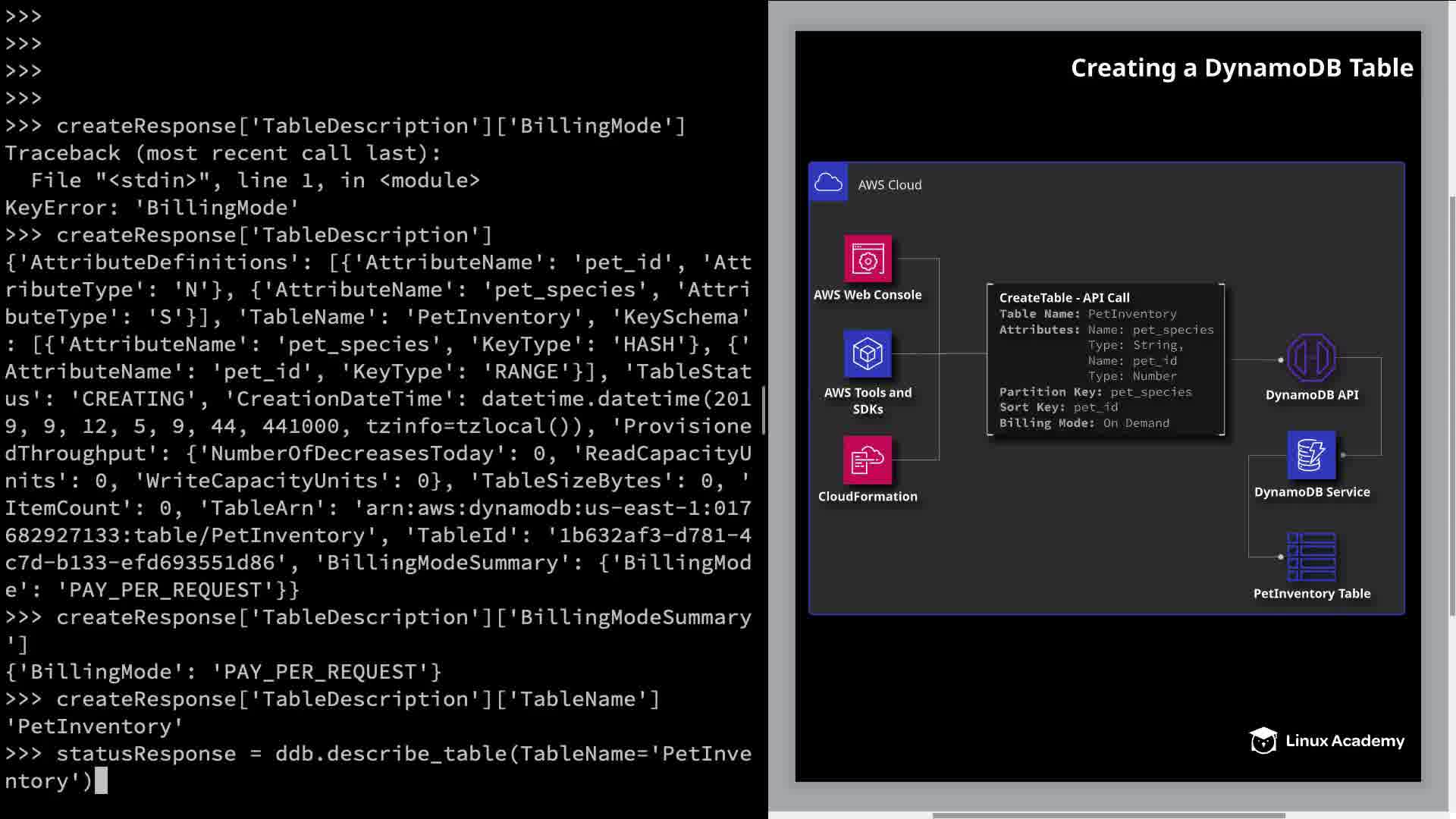Click the terminal cursor after ntory')
The width and height of the screenshot is (1456, 819).
tap(101, 780)
